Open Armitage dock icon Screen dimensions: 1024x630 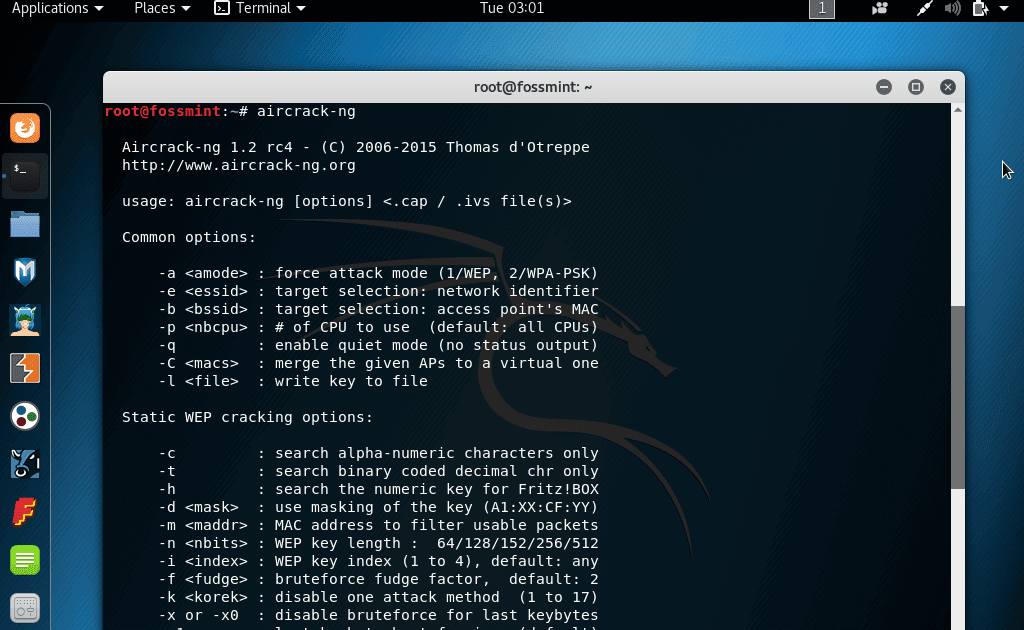[x=25, y=321]
